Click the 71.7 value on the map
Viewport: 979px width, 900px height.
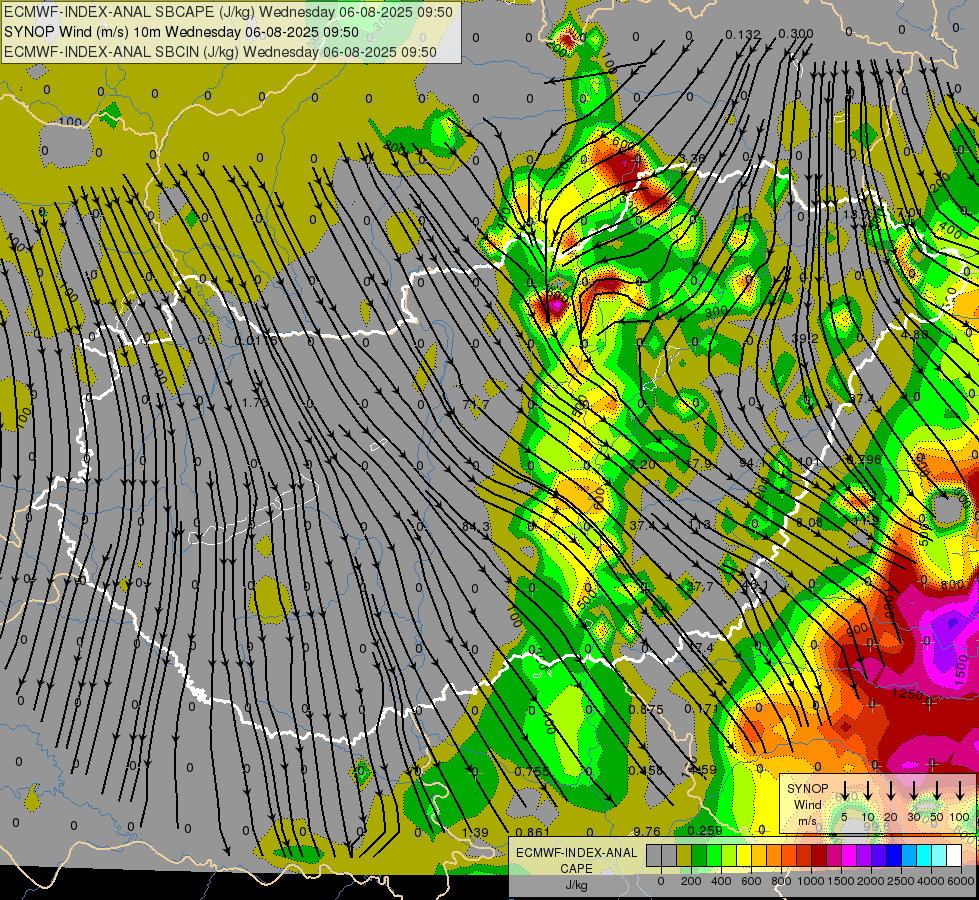[476, 405]
